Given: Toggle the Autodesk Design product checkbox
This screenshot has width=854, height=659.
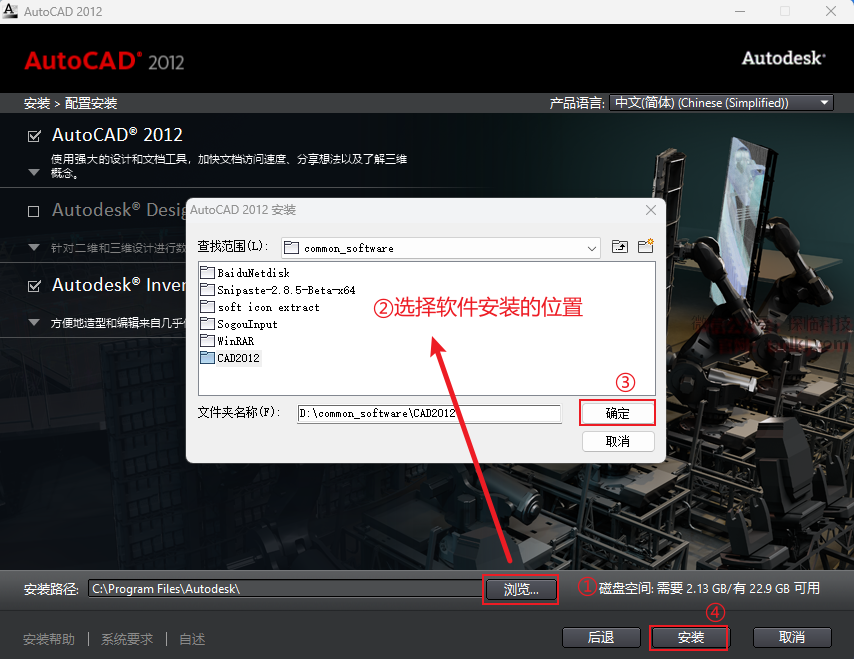Looking at the screenshot, I should click(34, 211).
